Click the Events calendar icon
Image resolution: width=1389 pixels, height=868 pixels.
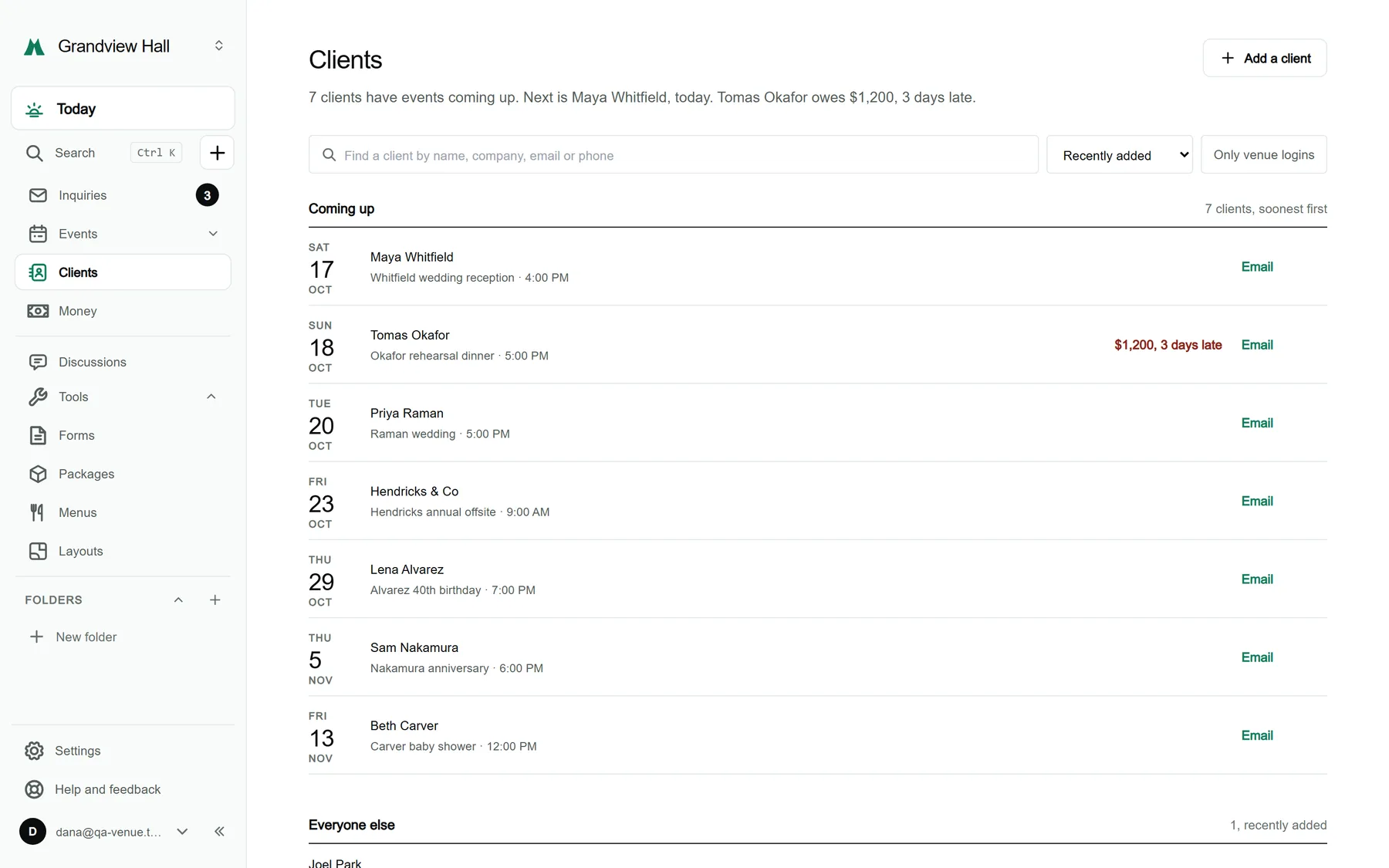tap(38, 234)
